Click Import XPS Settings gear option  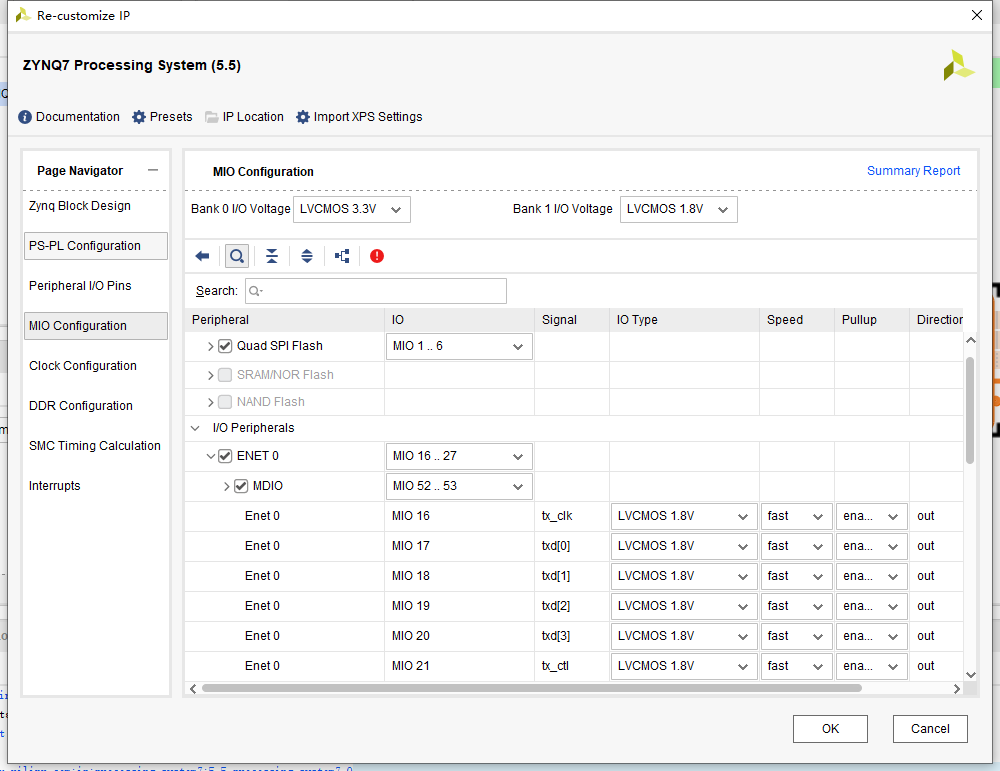coord(359,117)
